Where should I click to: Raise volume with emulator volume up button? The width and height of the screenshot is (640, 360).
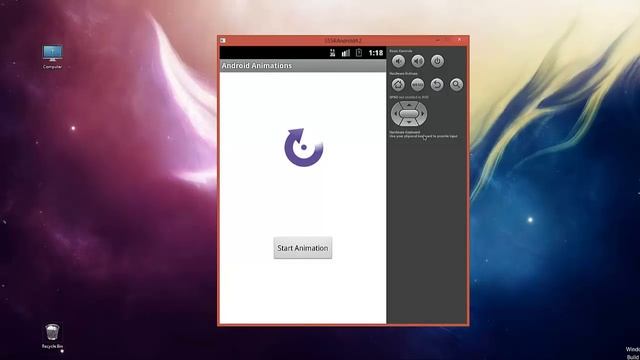pos(418,61)
